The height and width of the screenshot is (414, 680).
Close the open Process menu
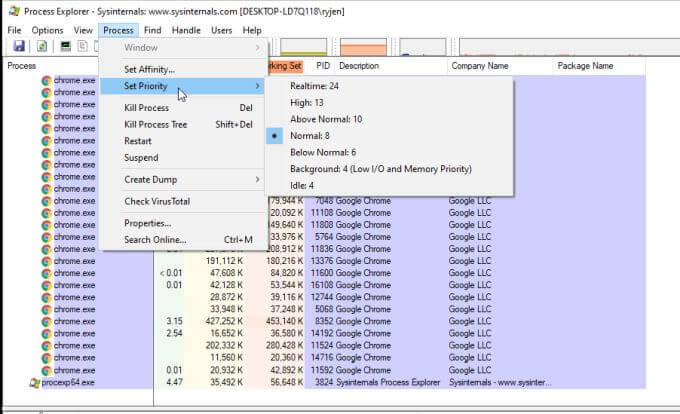pos(118,30)
